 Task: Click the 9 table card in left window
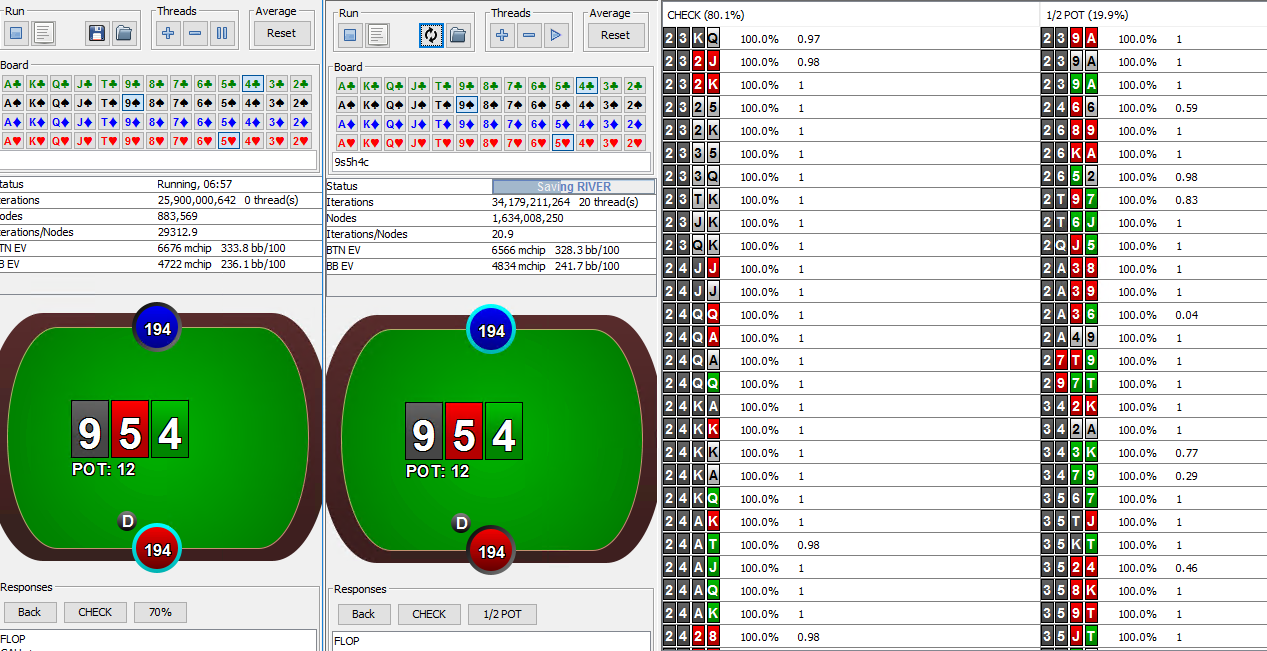click(90, 430)
